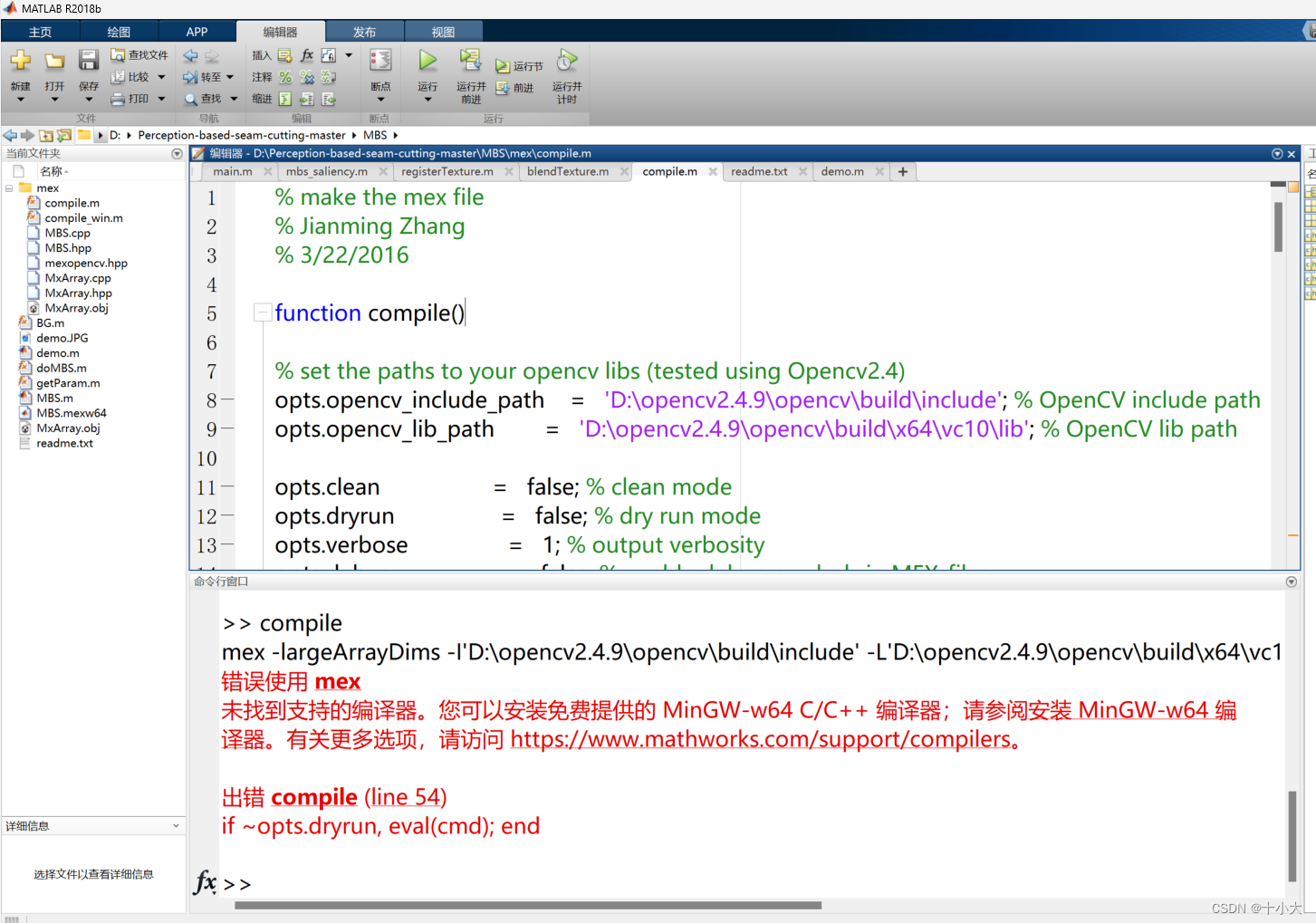Toggle breakpoint at editor line 12
The image size is (1316, 923).
[x=227, y=515]
